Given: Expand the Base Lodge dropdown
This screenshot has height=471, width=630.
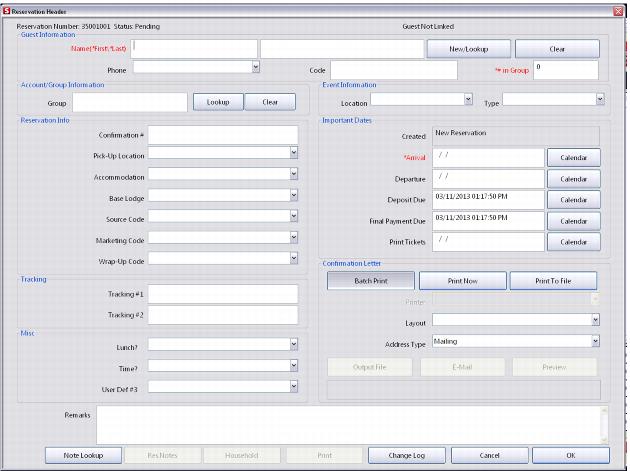Looking at the screenshot, I should click(294, 195).
